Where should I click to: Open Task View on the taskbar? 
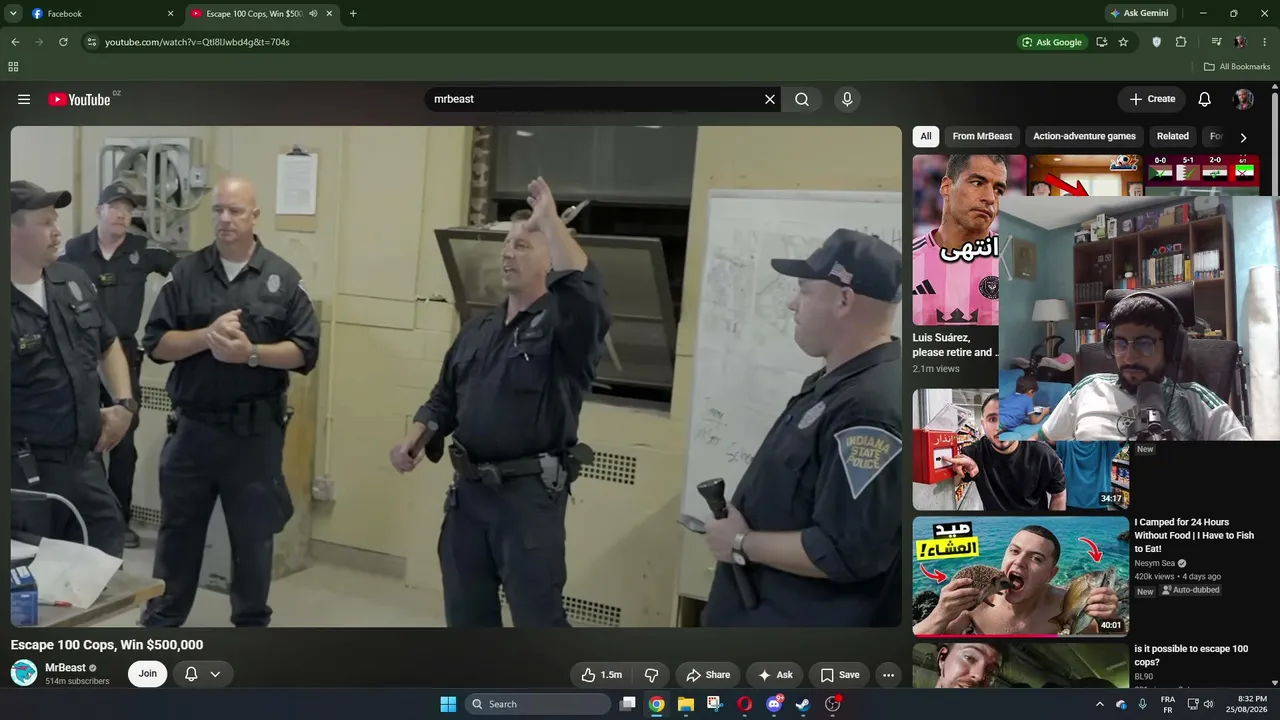(627, 704)
